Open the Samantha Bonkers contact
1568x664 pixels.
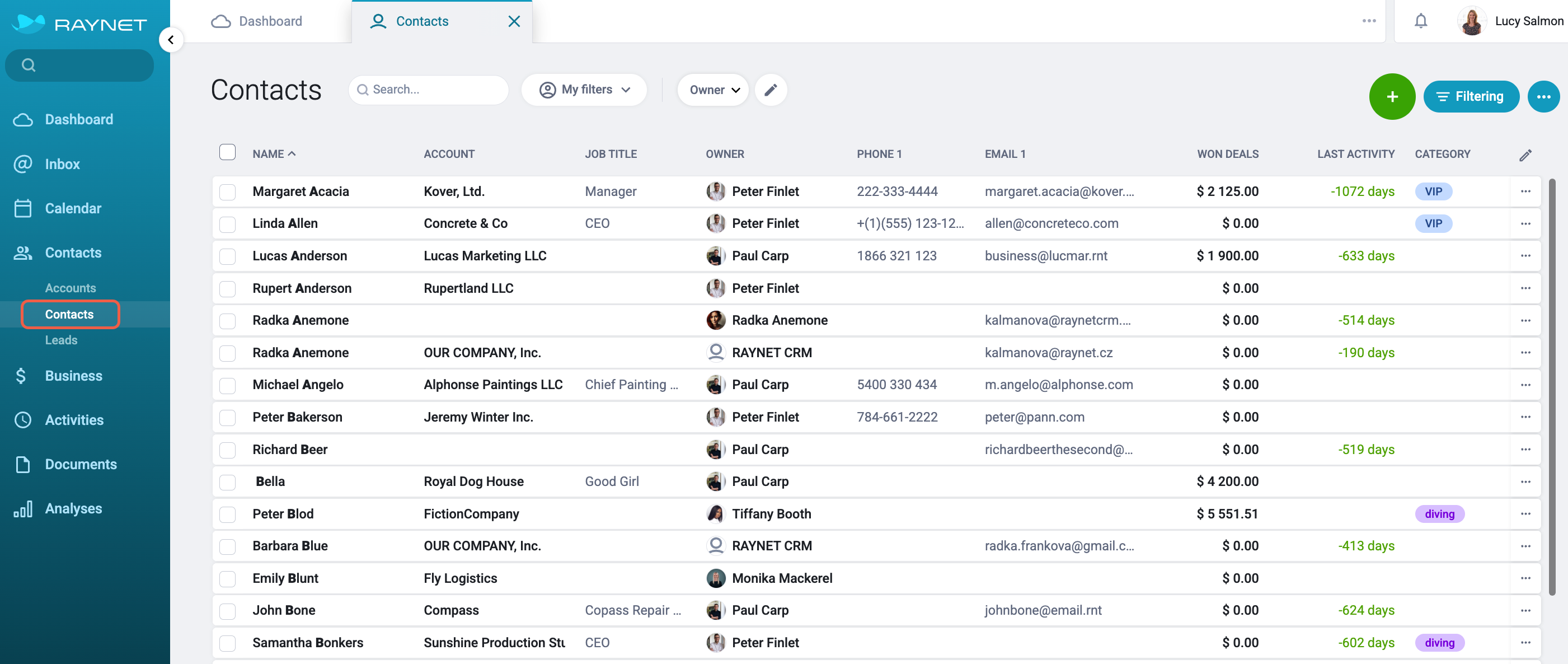coord(307,642)
